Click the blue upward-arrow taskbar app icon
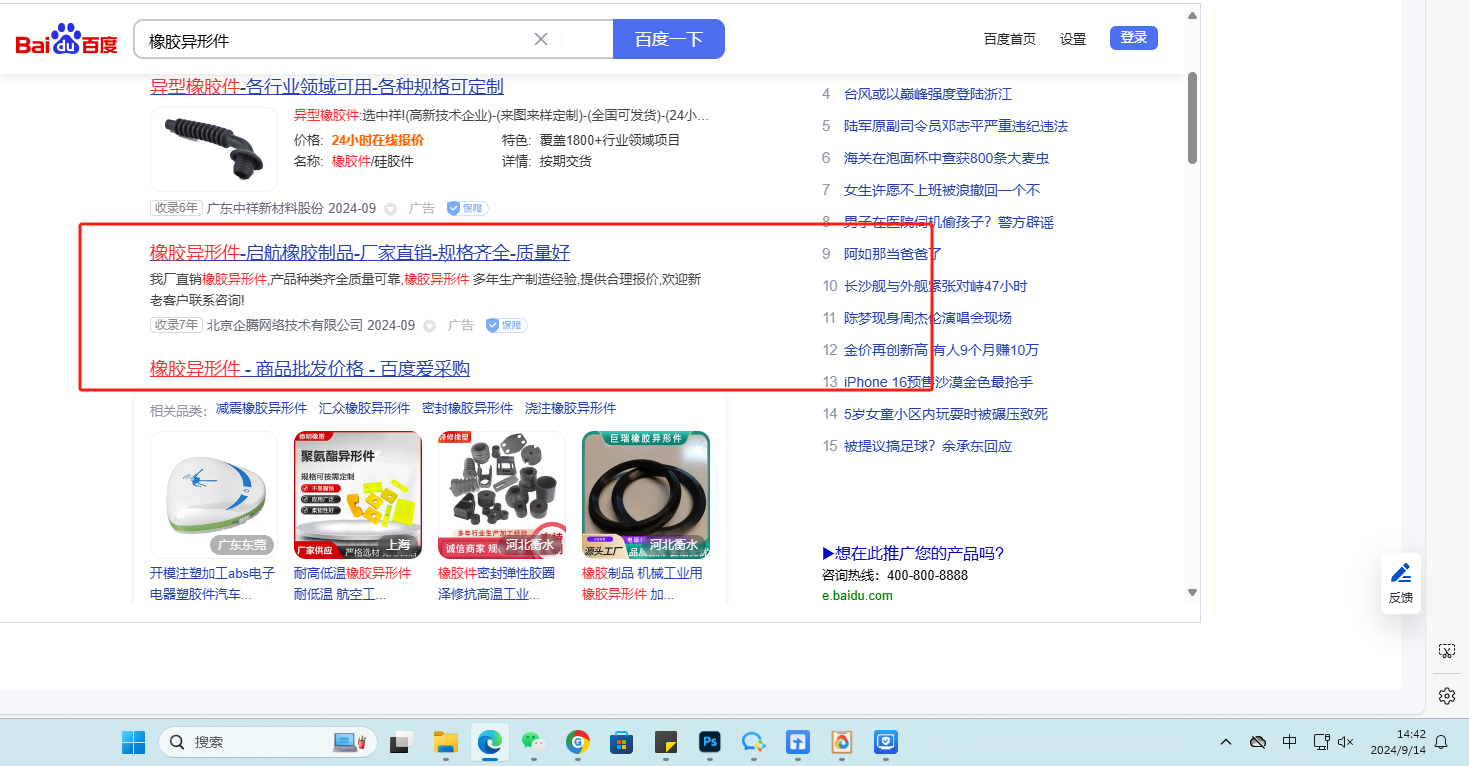Screen dimensions: 1469x766 tap(798, 742)
